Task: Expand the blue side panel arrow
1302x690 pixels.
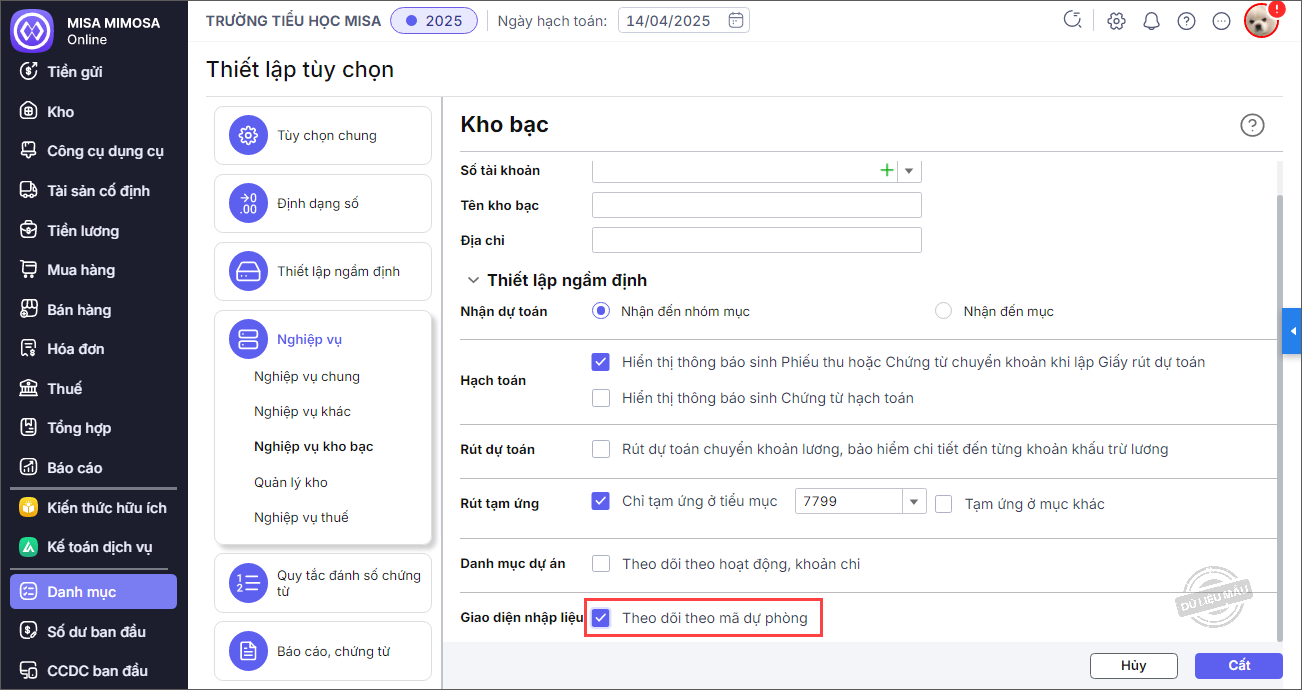Action: point(1292,331)
